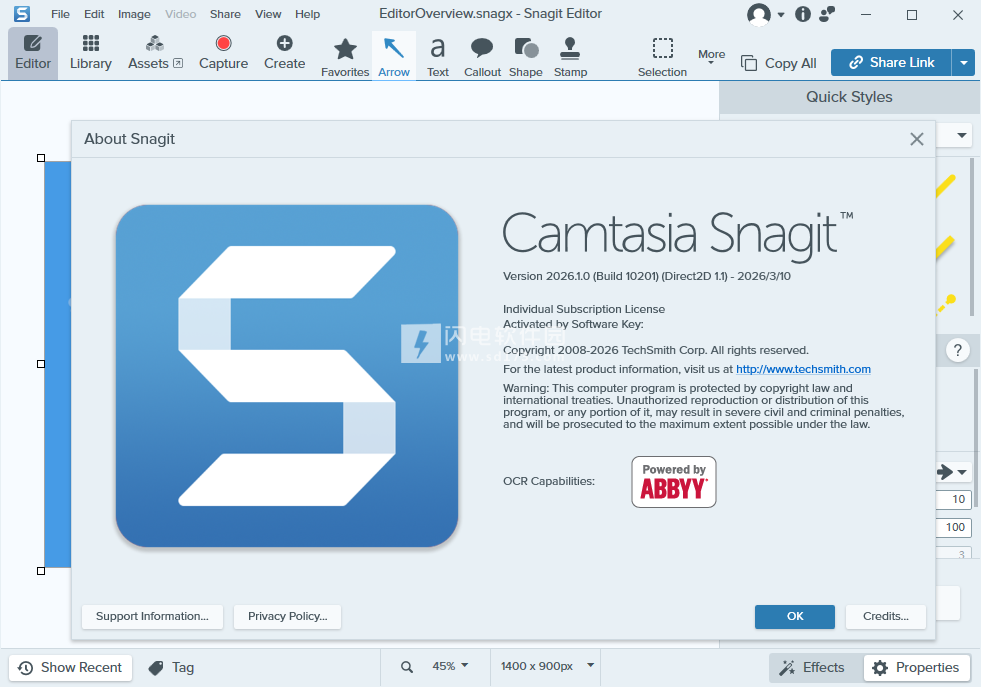Visit the techsmith.com link

(803, 369)
